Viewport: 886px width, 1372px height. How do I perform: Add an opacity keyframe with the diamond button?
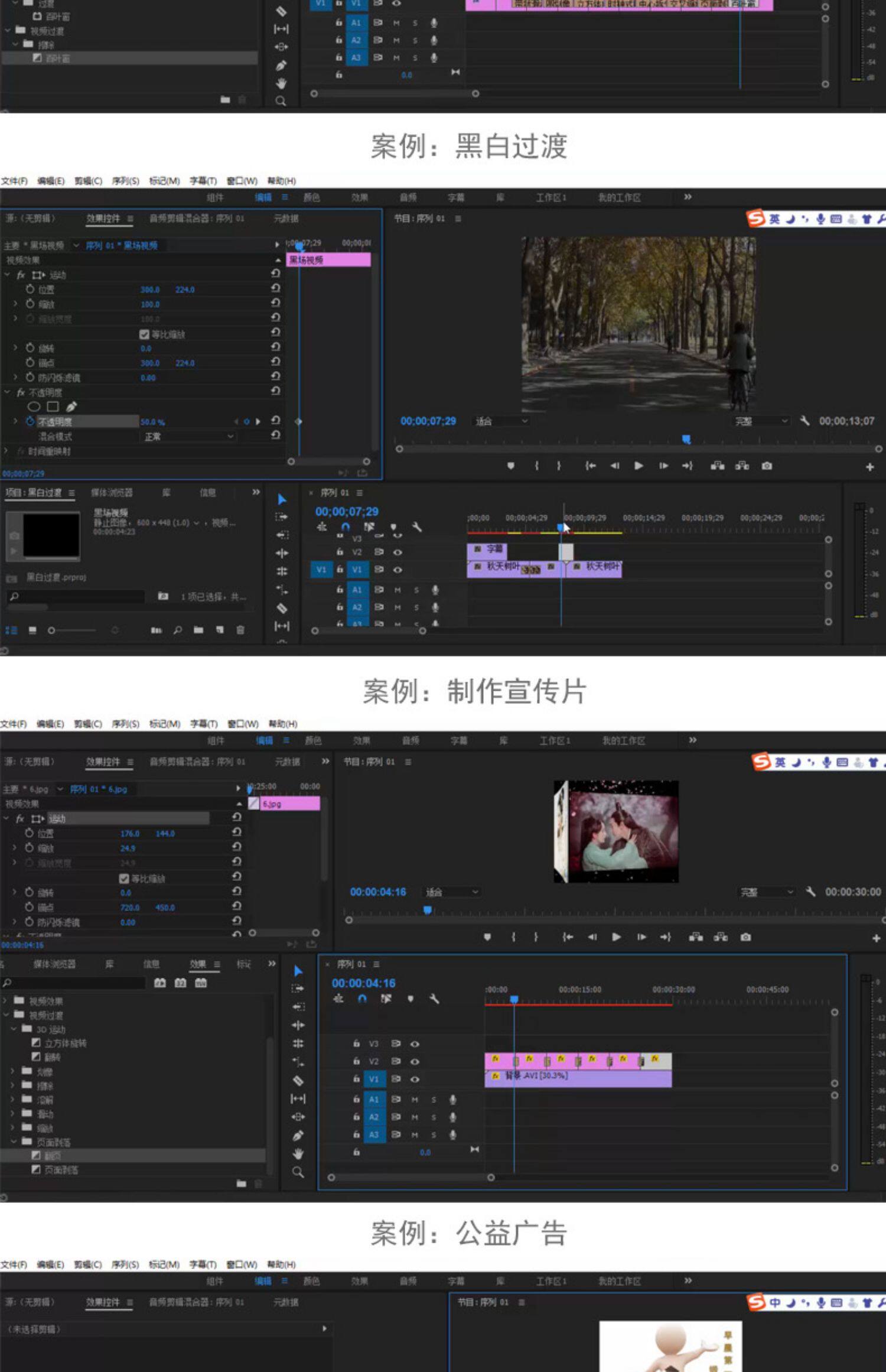pos(247,421)
